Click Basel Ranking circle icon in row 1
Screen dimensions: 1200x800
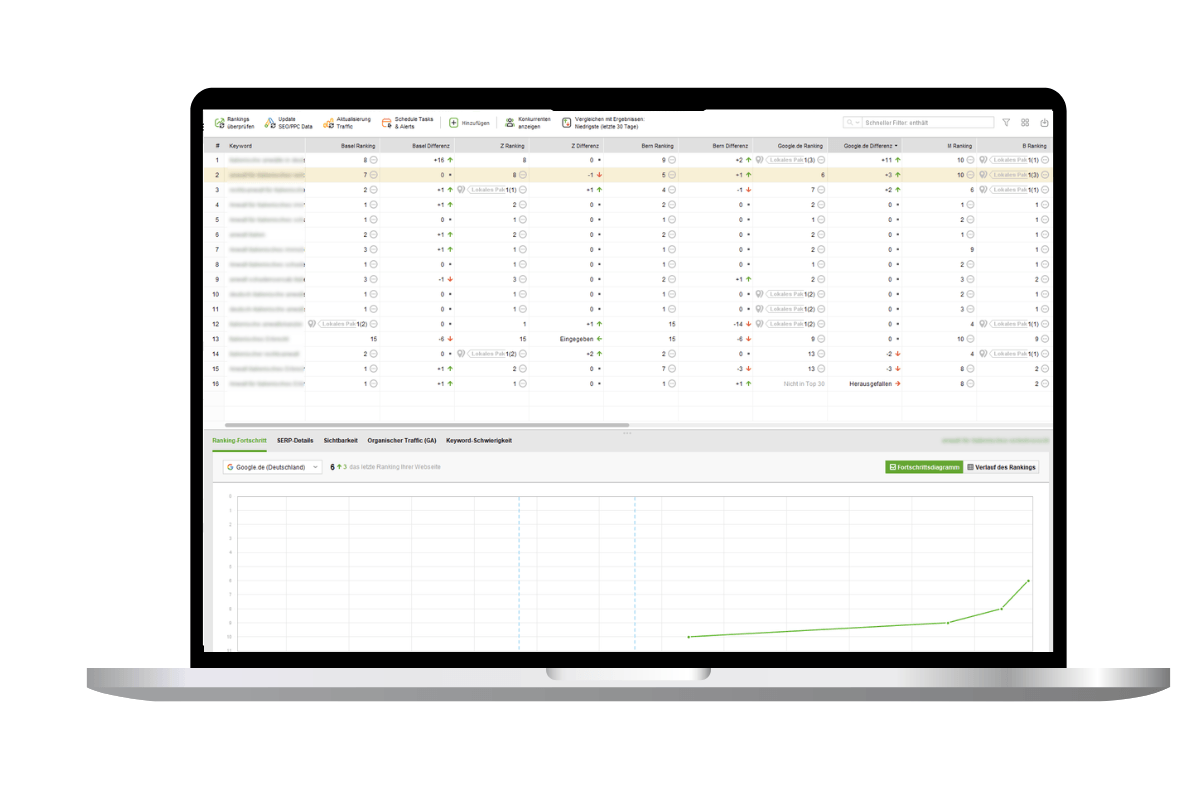click(x=374, y=159)
